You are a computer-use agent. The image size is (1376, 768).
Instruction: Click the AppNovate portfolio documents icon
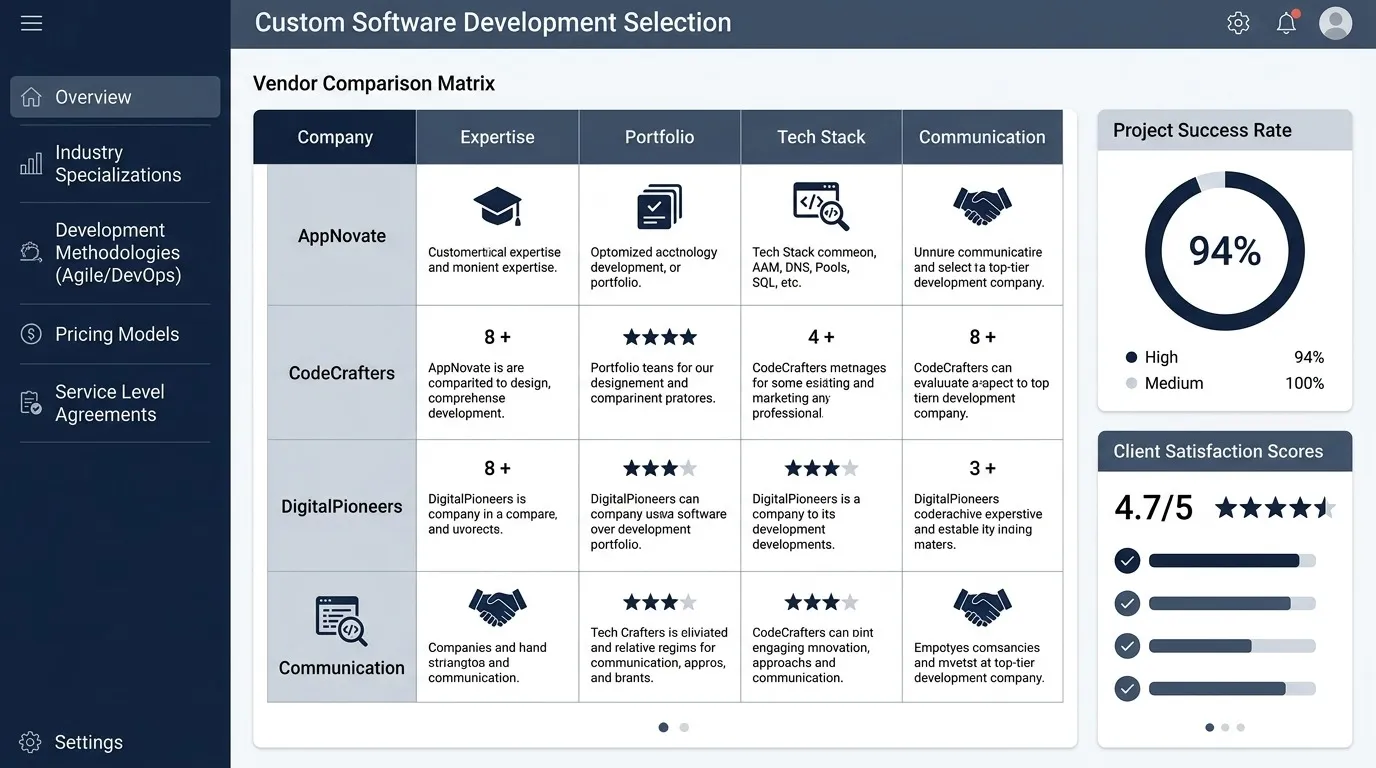pos(660,207)
